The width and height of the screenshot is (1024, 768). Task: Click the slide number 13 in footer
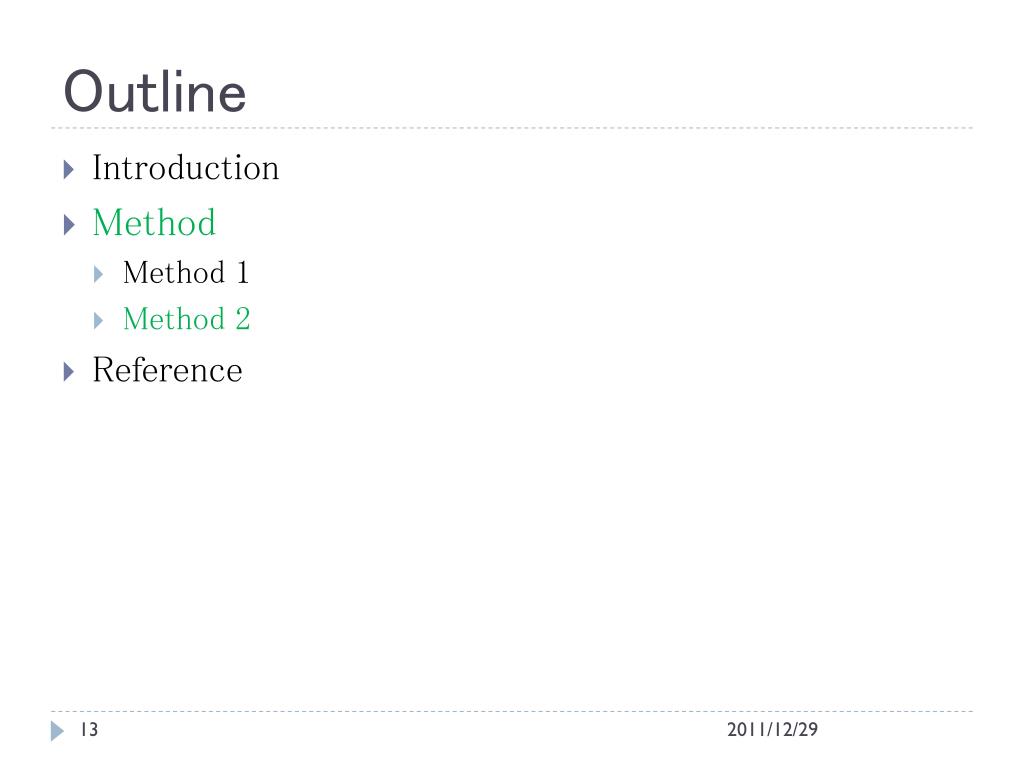coord(89,729)
